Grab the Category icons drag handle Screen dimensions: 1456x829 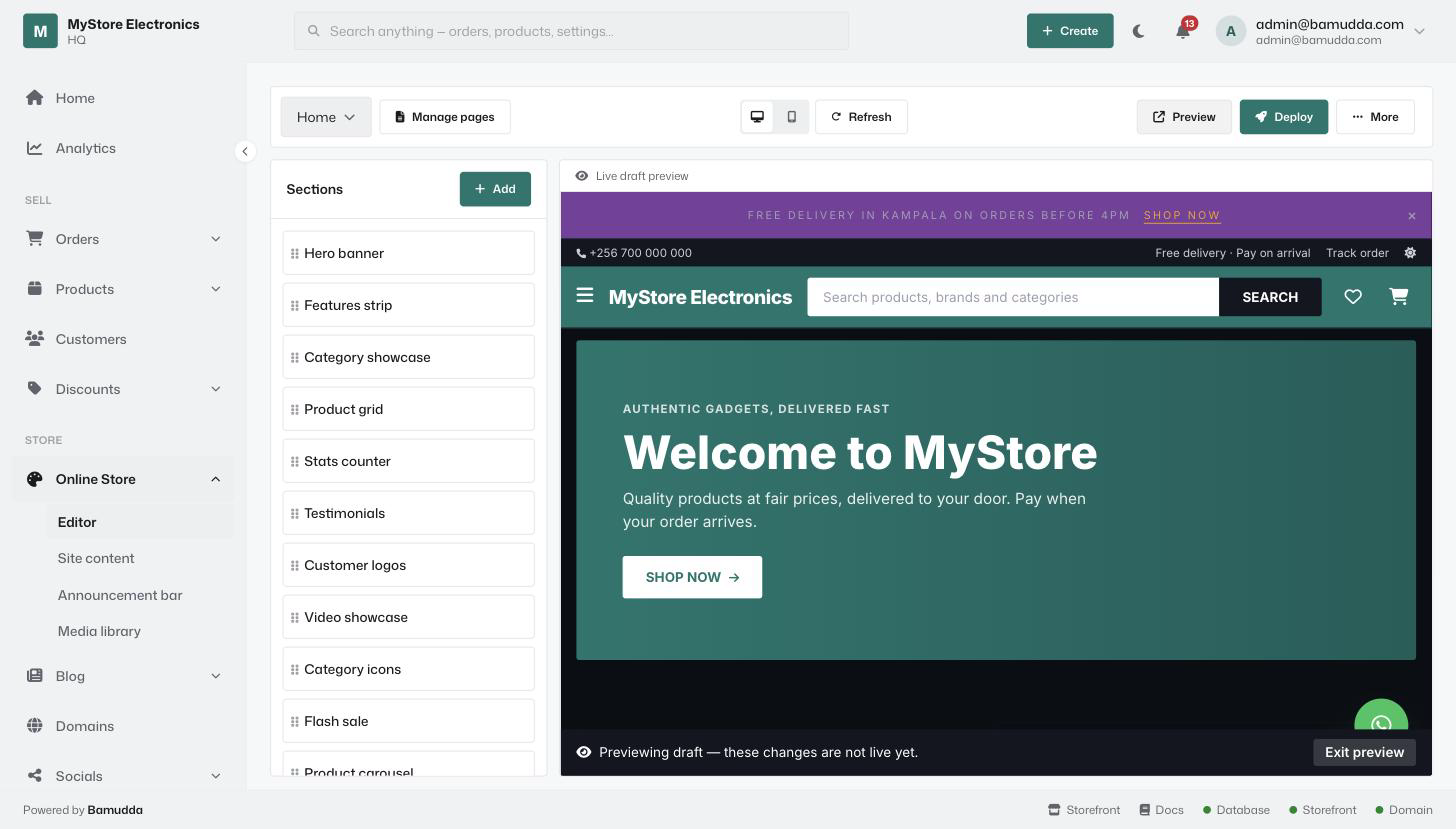click(x=295, y=669)
